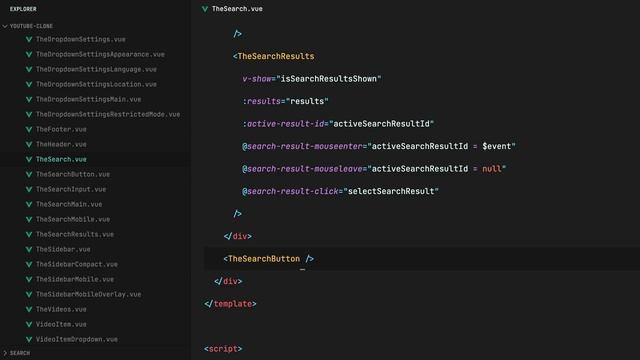Image resolution: width=640 pixels, height=360 pixels.
Task: Click the v-show attribute in code
Action: tap(257, 79)
